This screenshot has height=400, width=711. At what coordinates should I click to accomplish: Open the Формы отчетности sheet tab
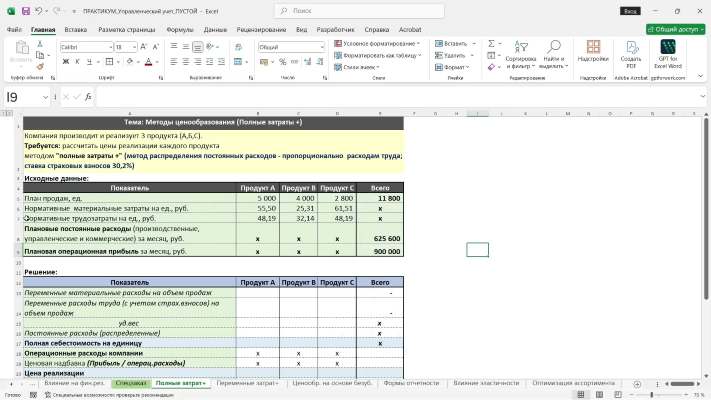[x=412, y=384]
